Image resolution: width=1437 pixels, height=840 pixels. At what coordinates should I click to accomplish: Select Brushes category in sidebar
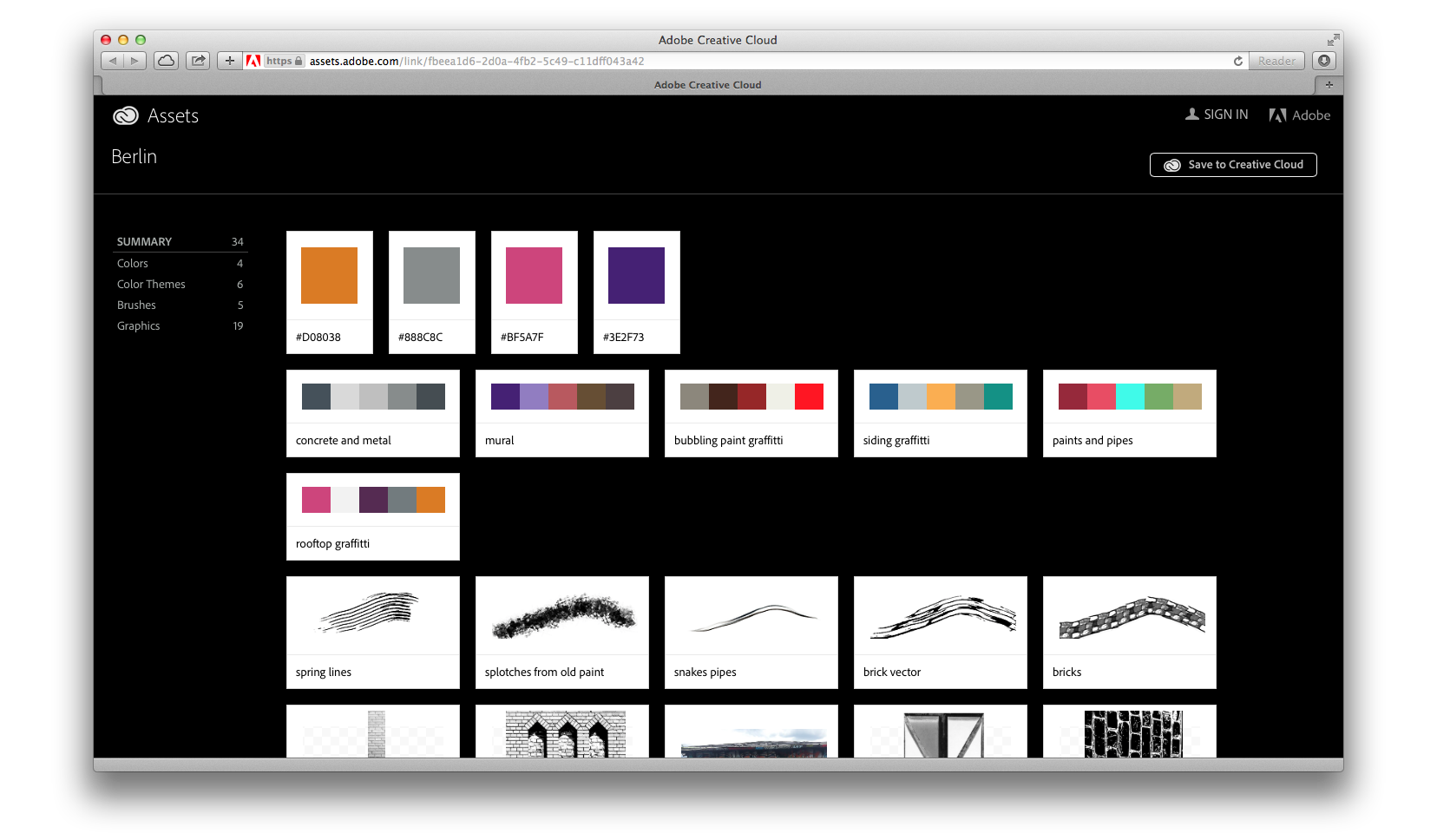180,305
